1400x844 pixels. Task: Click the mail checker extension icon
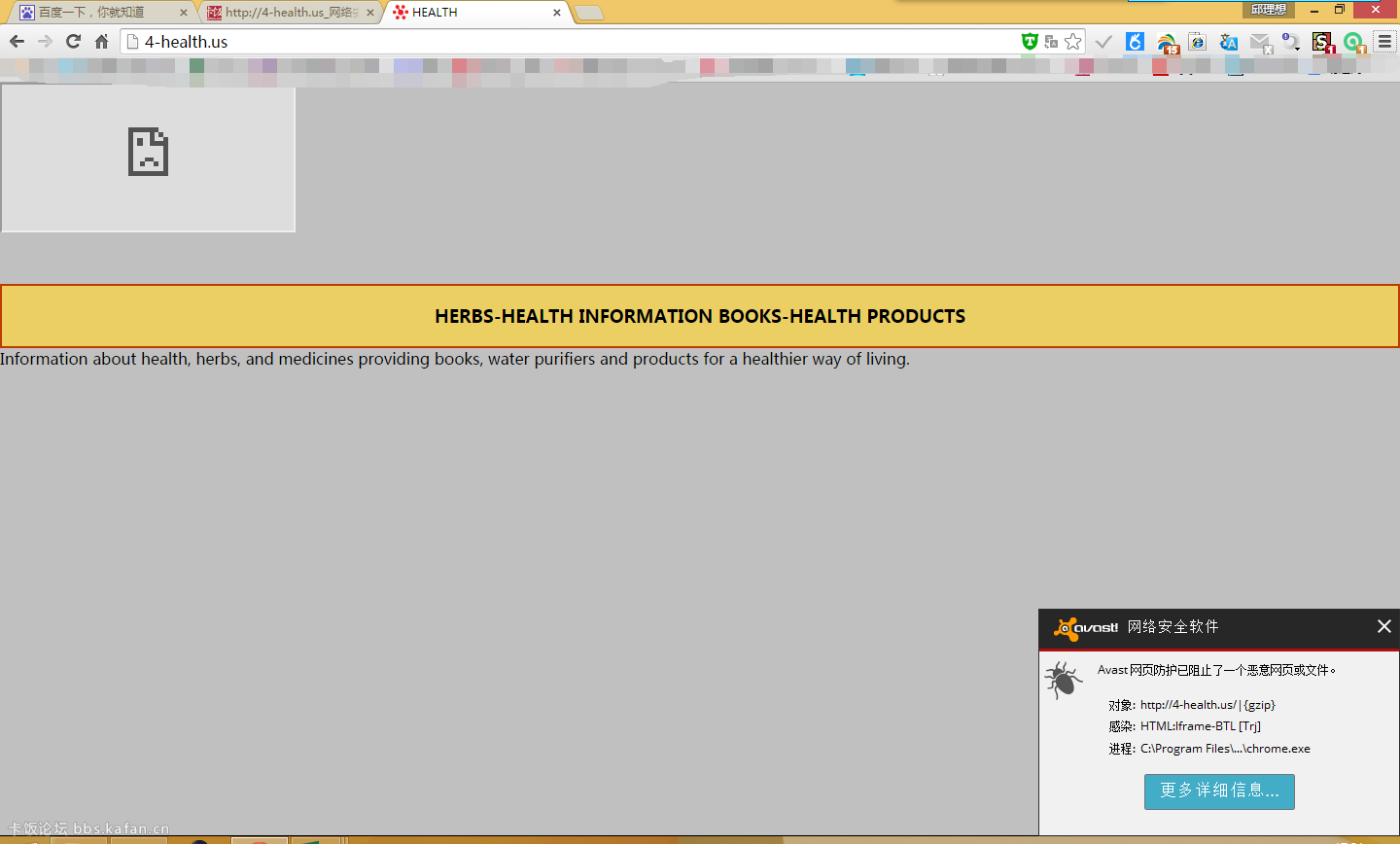click(x=1261, y=42)
